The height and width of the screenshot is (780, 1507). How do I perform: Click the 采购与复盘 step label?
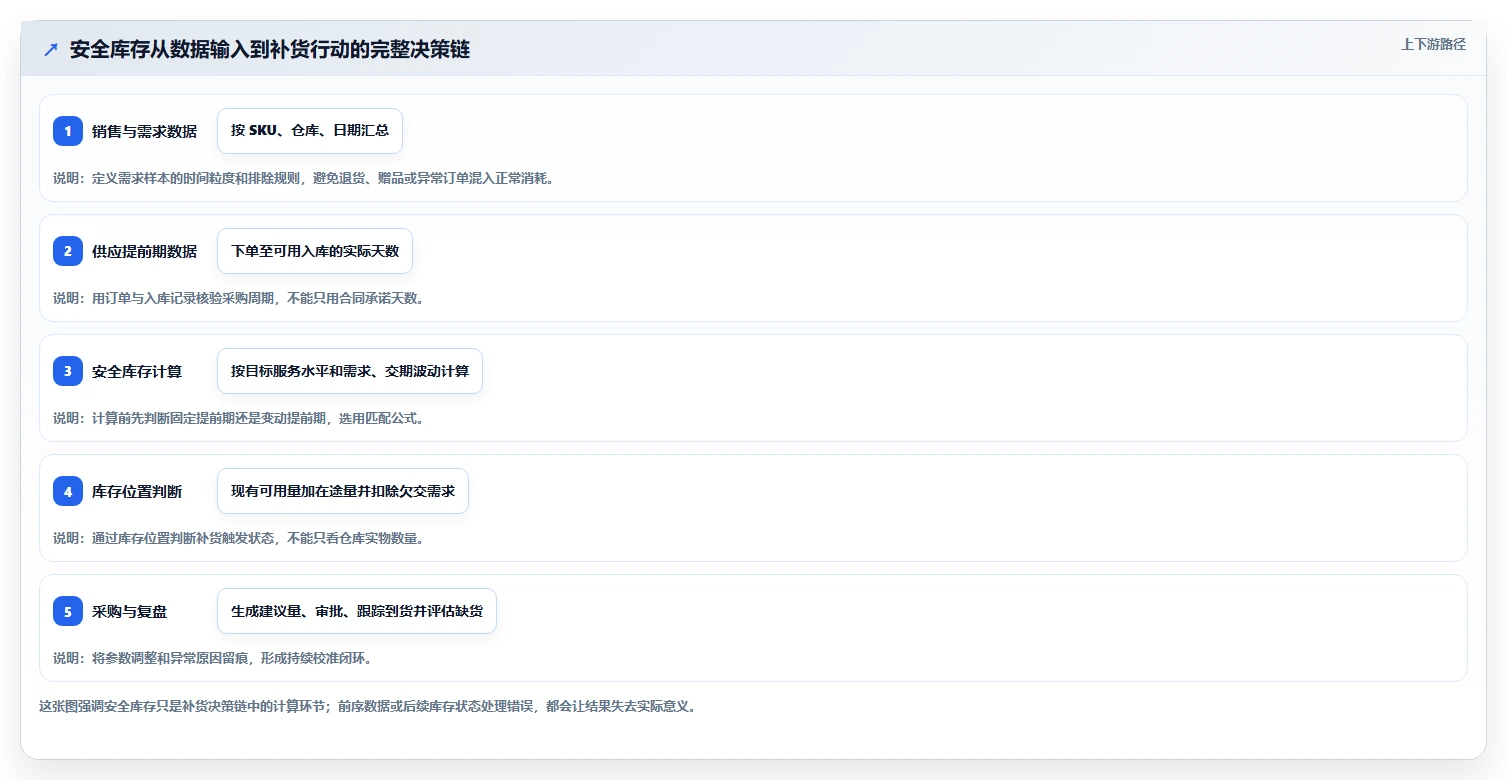129,611
